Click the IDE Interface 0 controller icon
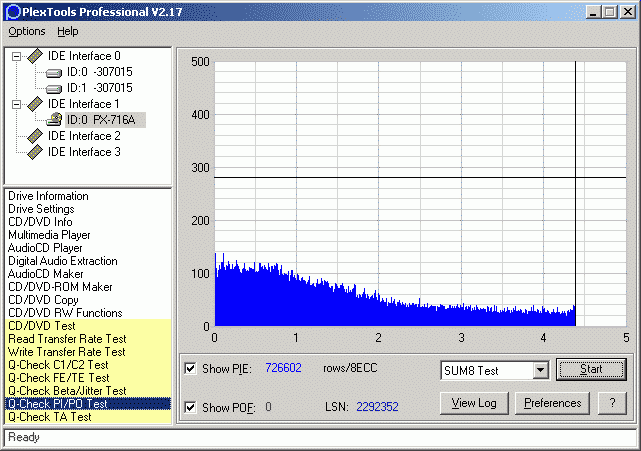This screenshot has height=451, width=641. (35, 56)
